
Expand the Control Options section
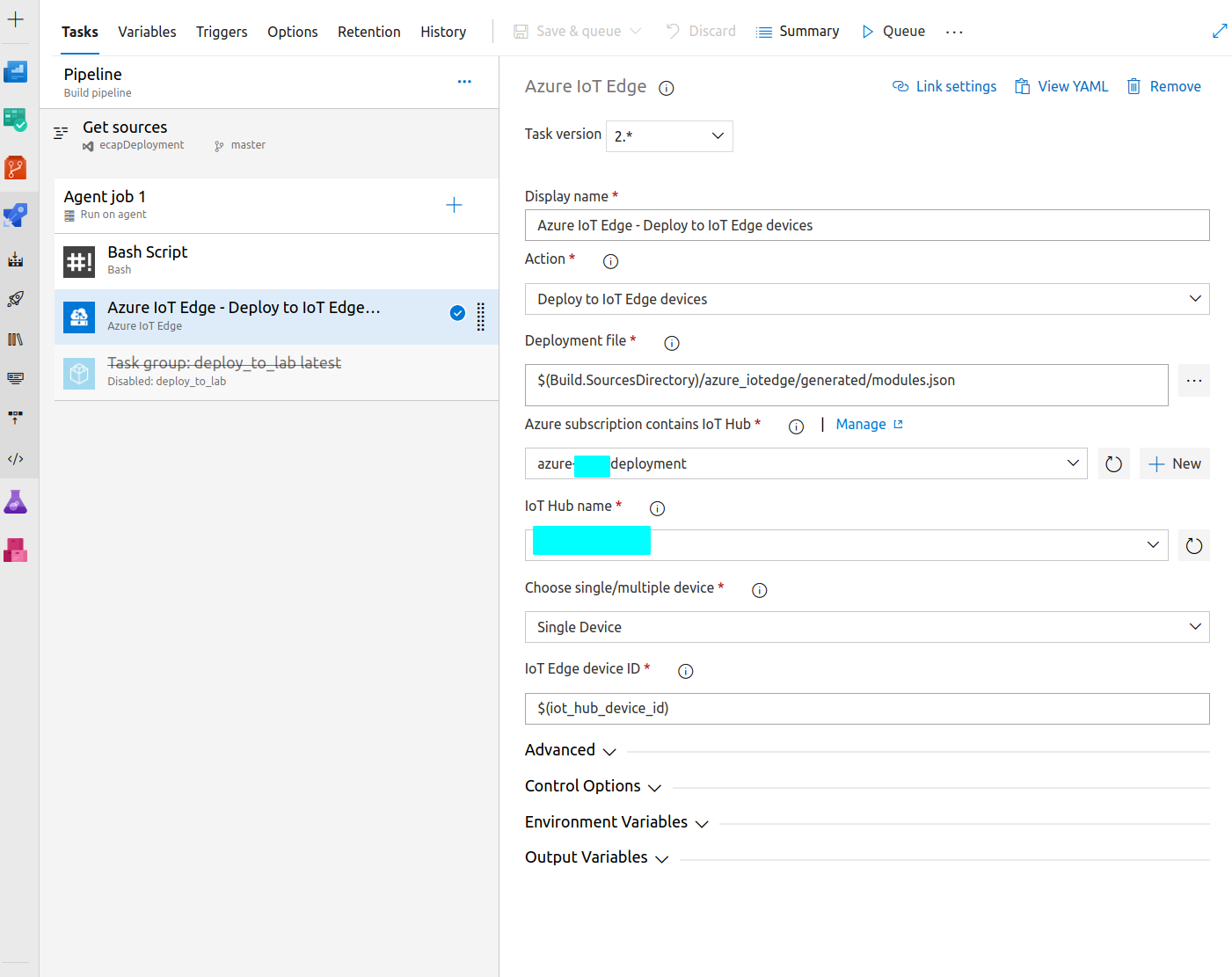coord(594,786)
